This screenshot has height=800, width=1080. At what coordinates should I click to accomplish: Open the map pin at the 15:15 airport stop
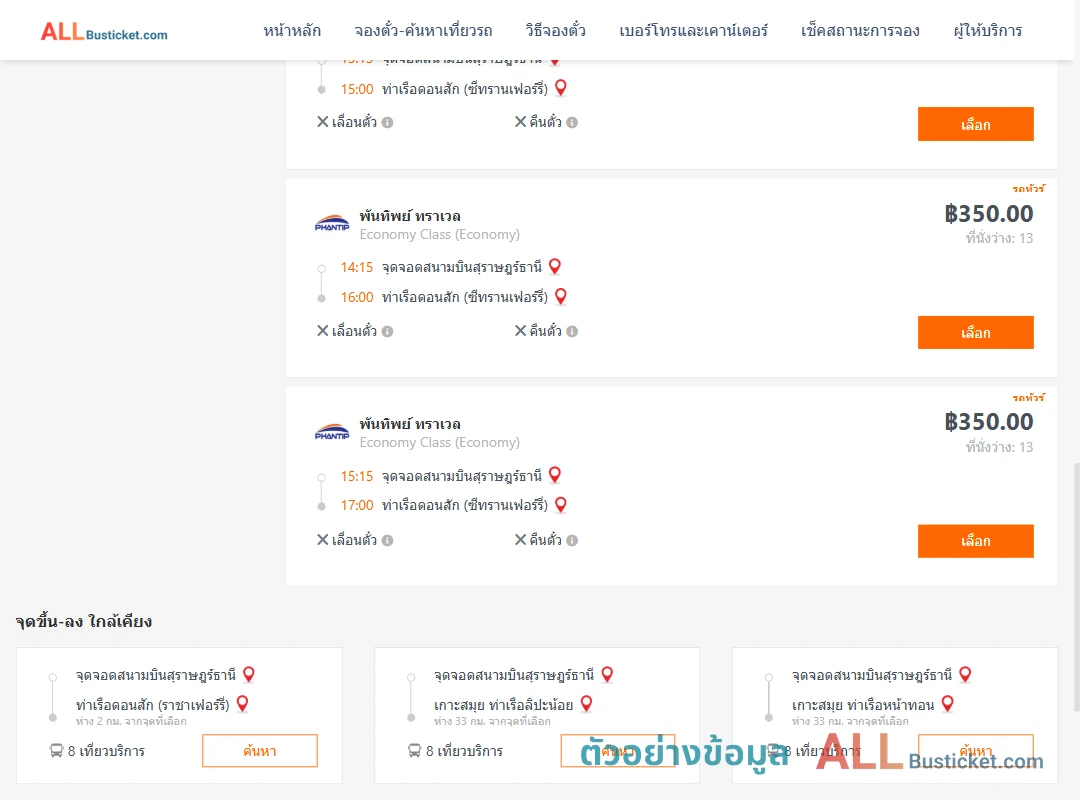[554, 475]
